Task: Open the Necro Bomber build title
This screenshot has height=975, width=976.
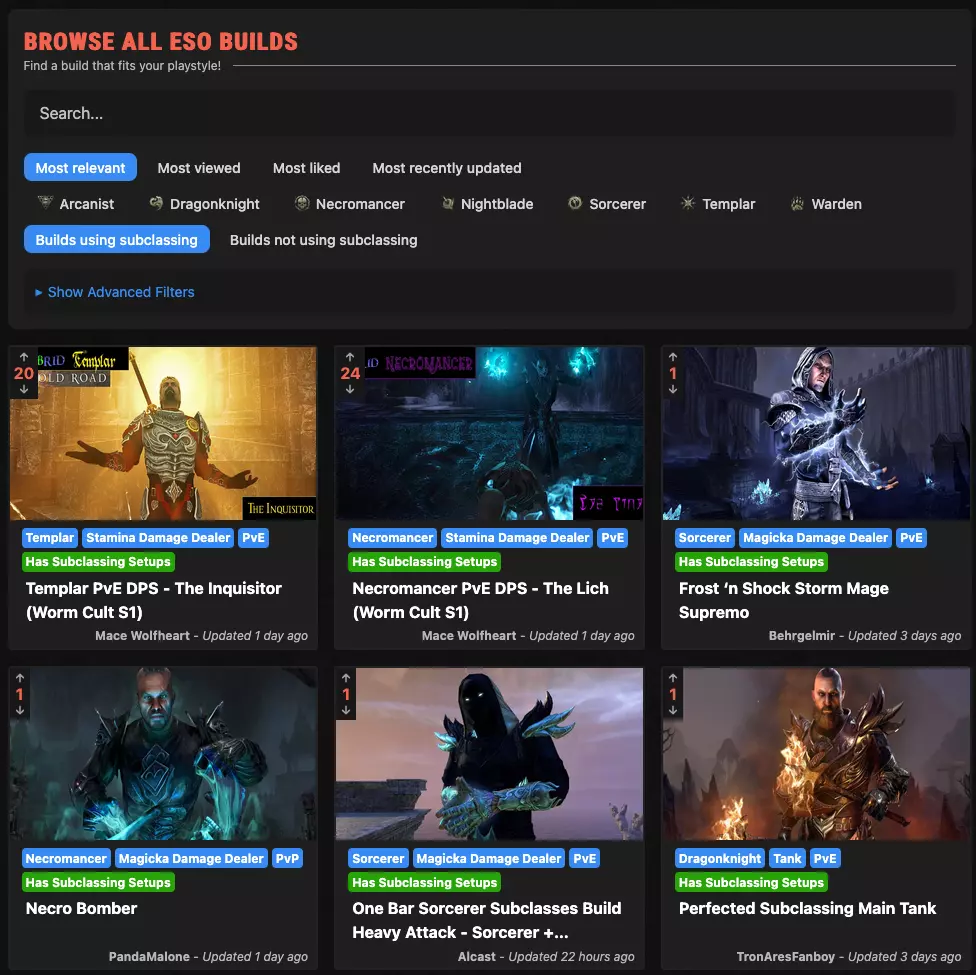Action: tap(82, 908)
